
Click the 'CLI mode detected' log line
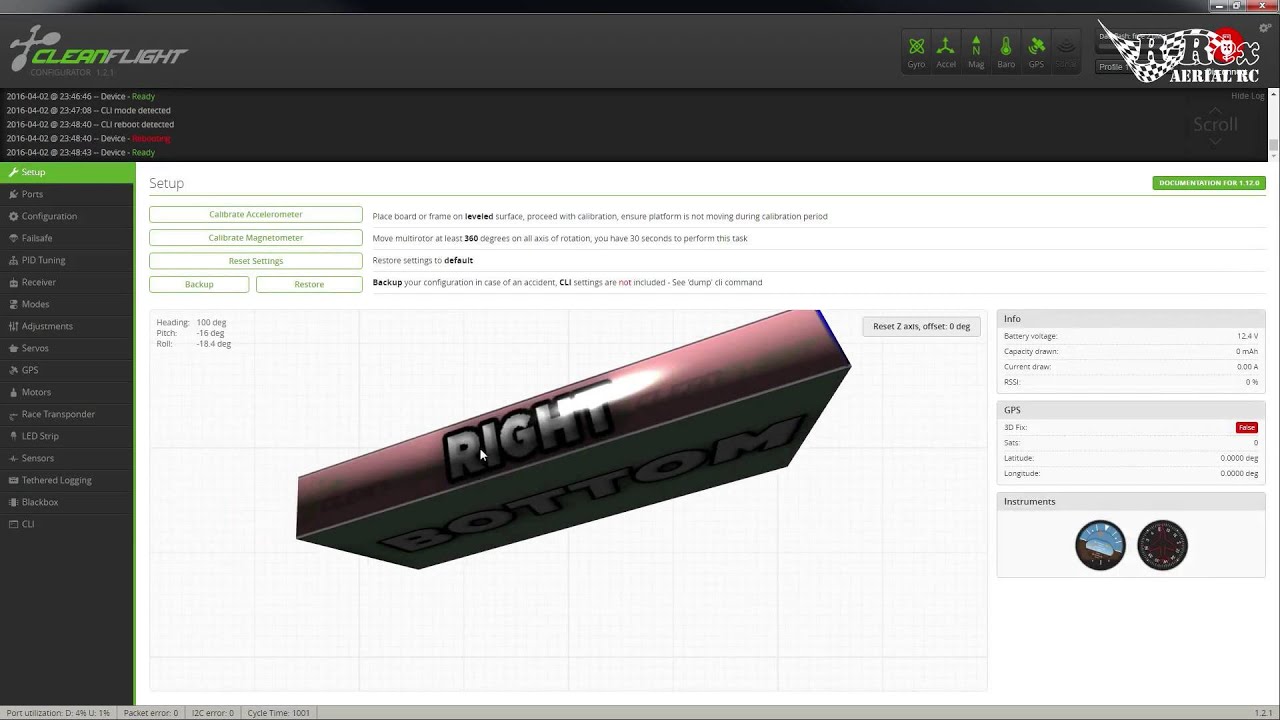point(88,111)
